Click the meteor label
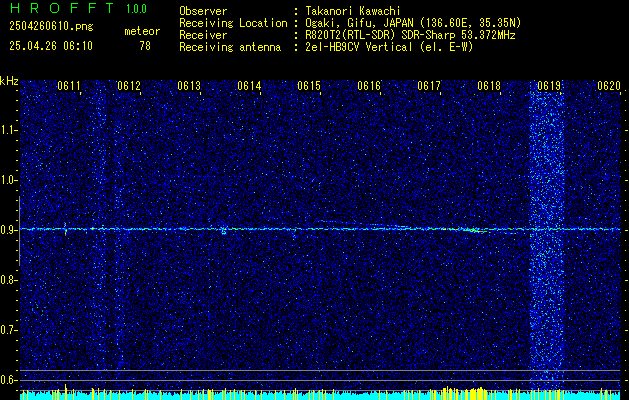Image resolution: width=629 pixels, height=400 pixels. coord(142,31)
